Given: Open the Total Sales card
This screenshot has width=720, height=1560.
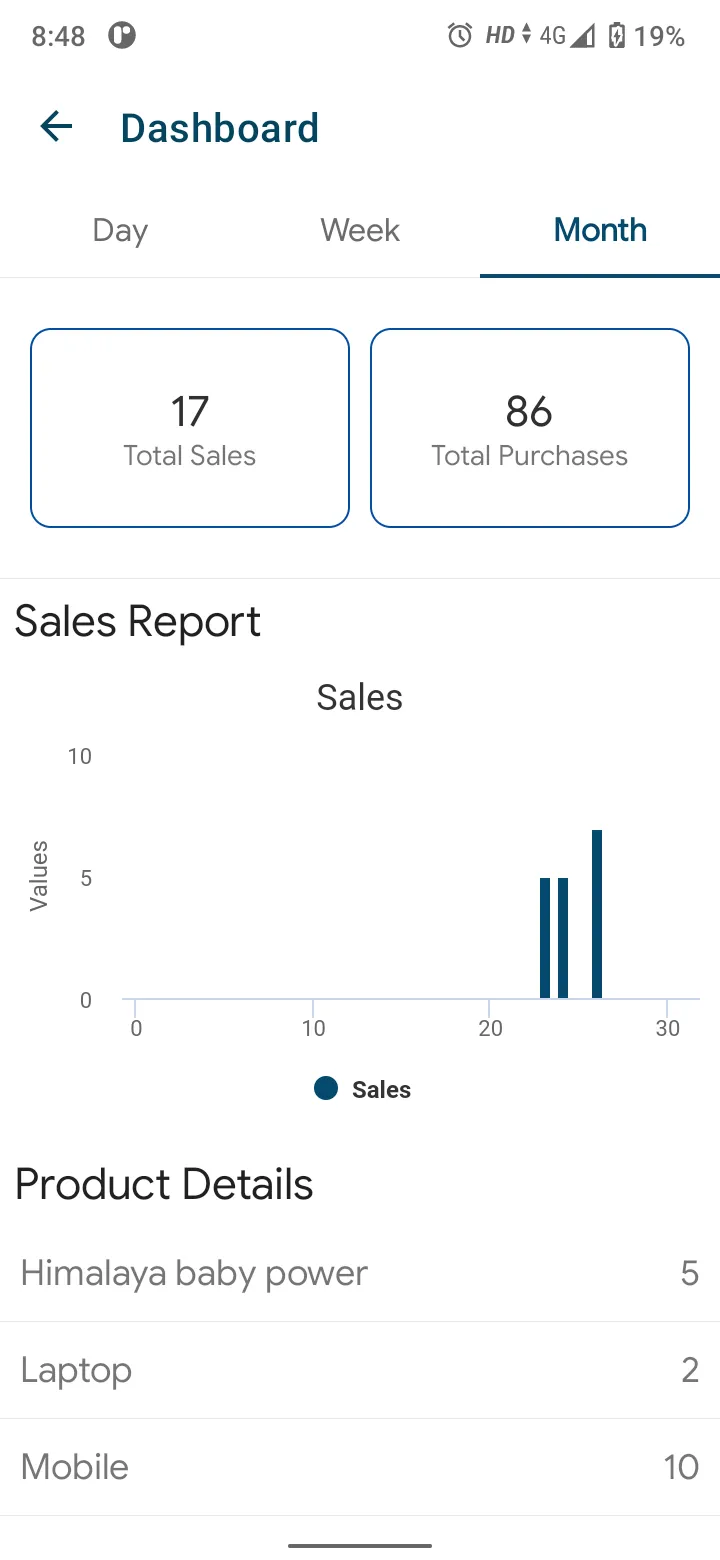Looking at the screenshot, I should point(190,428).
